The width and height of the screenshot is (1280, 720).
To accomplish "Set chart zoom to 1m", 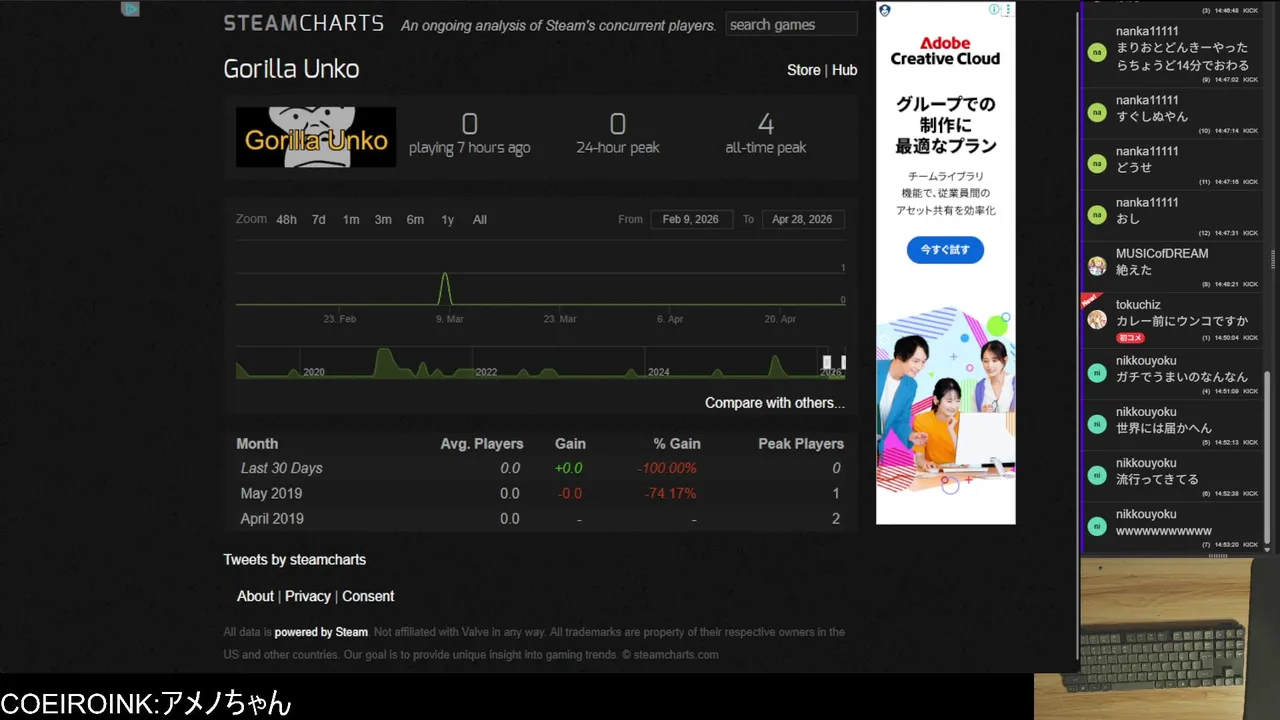I will pos(351,220).
